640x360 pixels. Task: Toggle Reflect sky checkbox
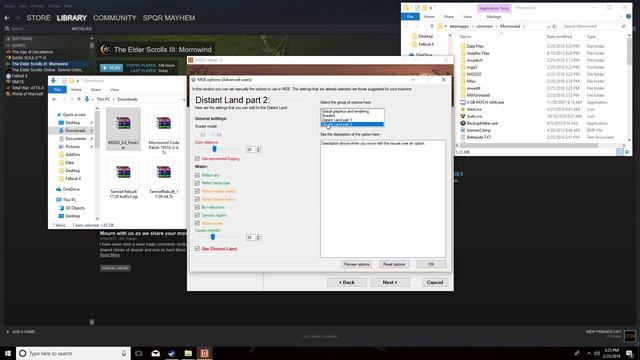click(x=197, y=175)
